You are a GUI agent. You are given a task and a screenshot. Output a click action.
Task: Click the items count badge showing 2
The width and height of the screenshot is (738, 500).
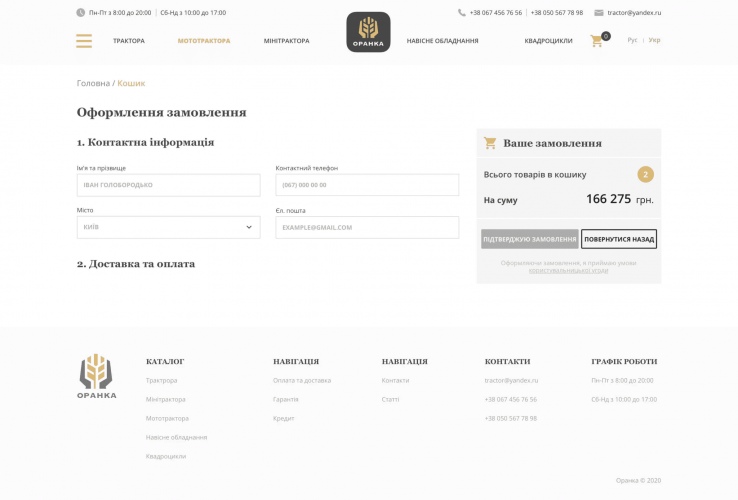[645, 174]
